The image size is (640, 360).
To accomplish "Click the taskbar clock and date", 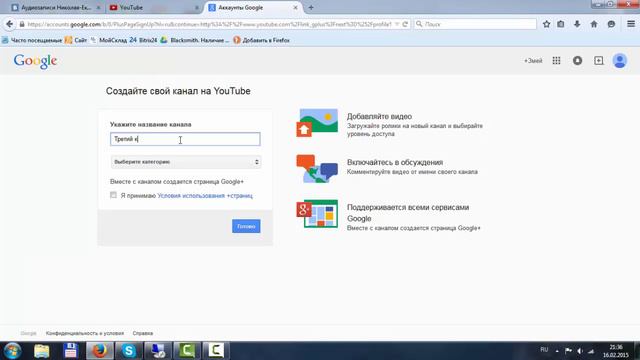I will tap(616, 351).
